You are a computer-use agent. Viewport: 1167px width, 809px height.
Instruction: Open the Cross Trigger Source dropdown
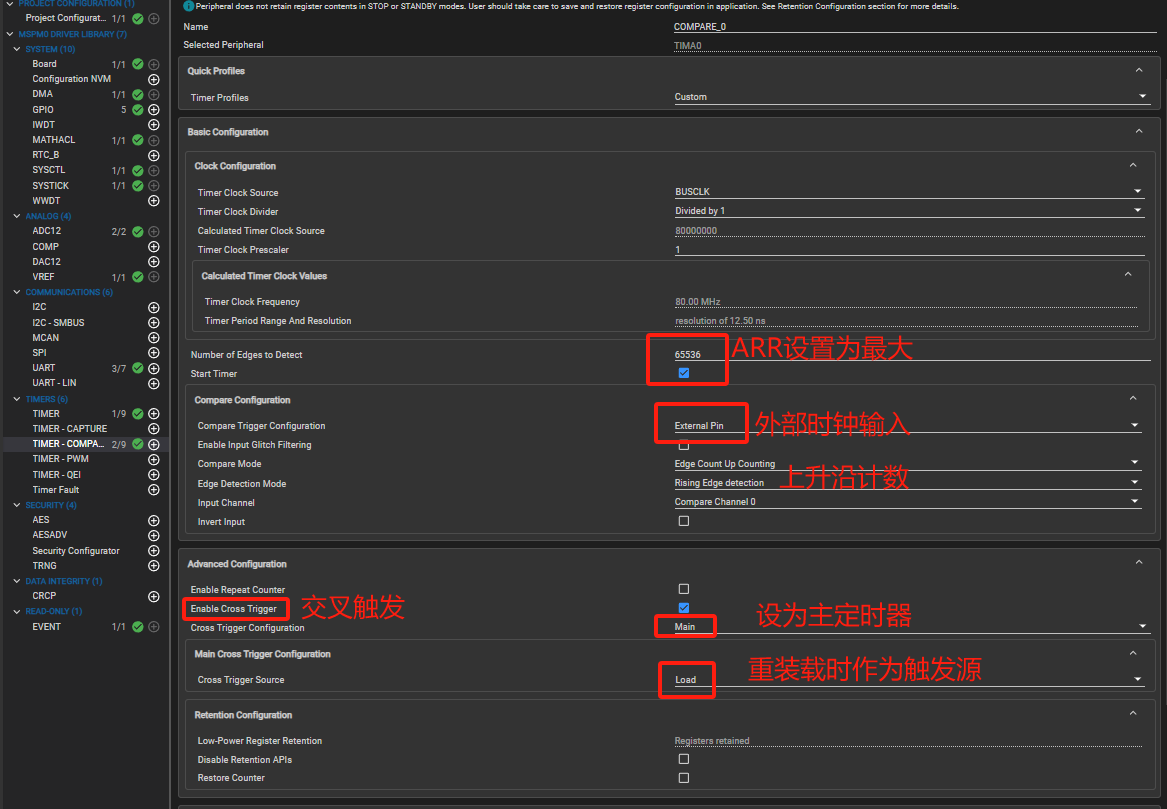pos(908,680)
